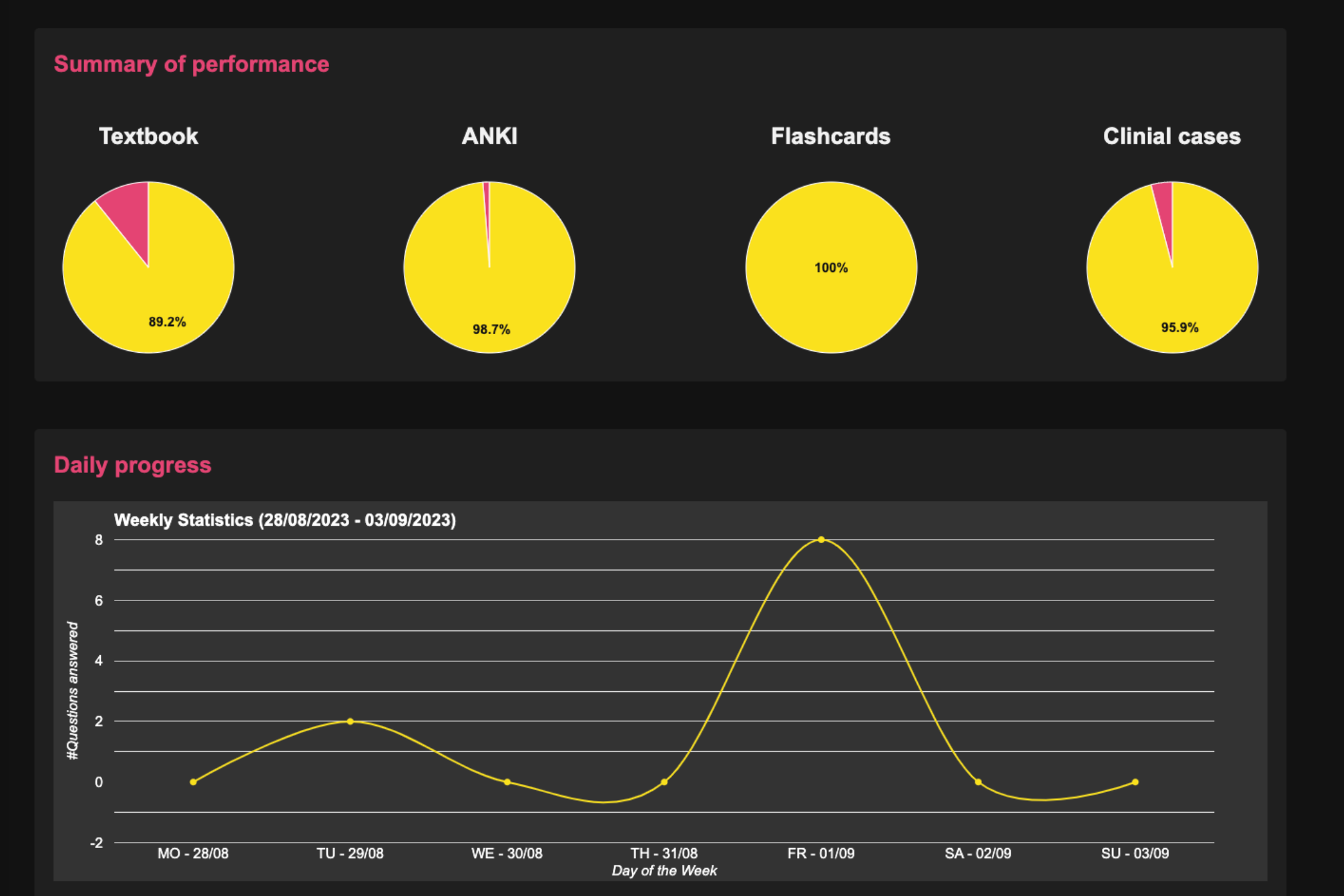Click the 'TH - 31/08' axis label

(665, 854)
